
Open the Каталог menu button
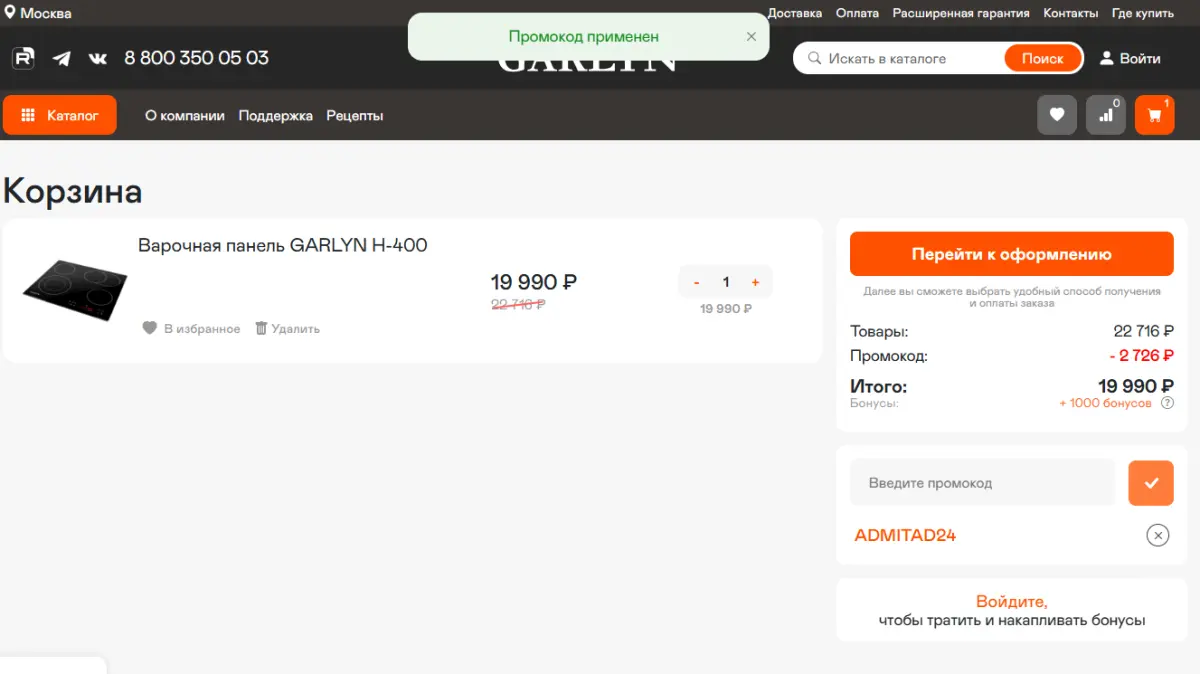pos(60,115)
